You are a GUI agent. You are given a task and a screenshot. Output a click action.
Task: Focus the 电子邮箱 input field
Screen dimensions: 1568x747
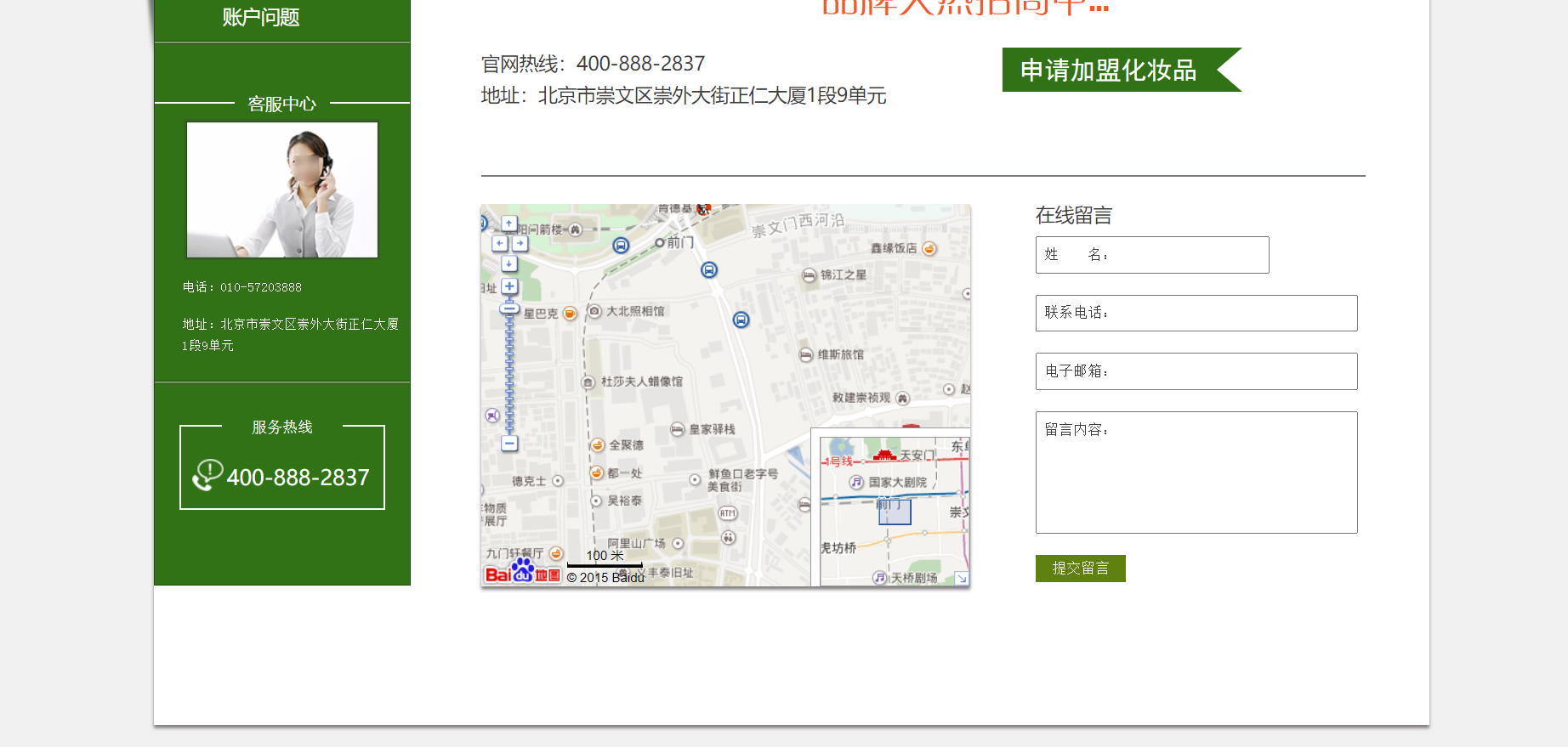click(1196, 371)
